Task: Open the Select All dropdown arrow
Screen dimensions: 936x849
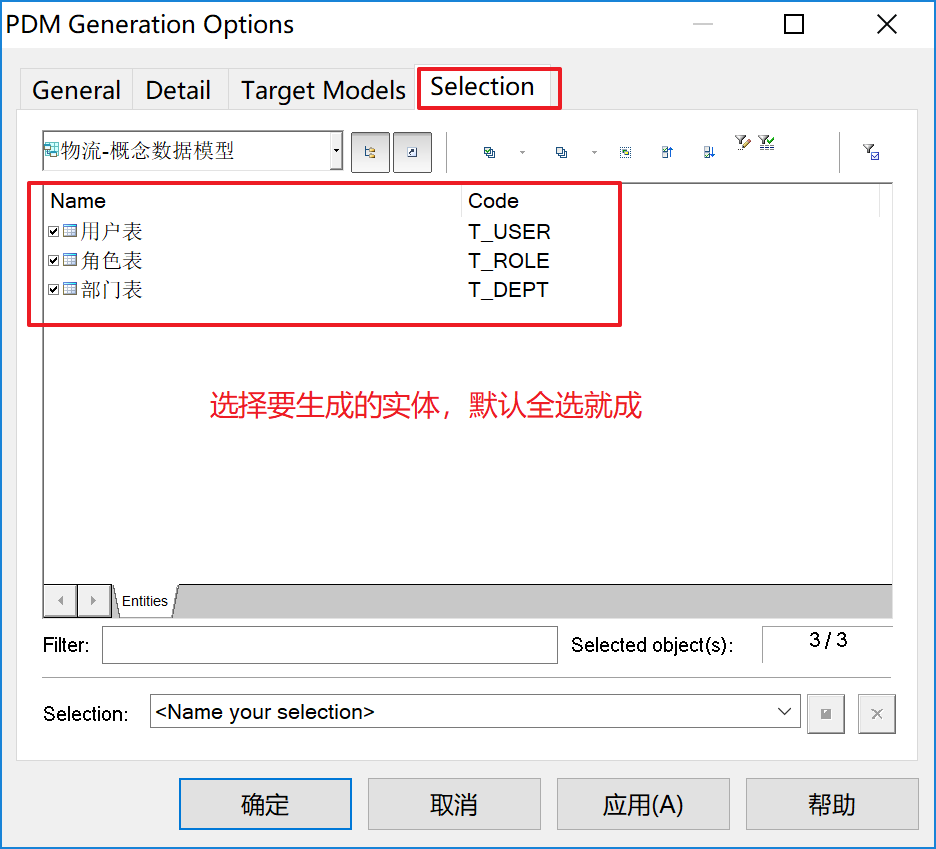Action: coord(522,152)
